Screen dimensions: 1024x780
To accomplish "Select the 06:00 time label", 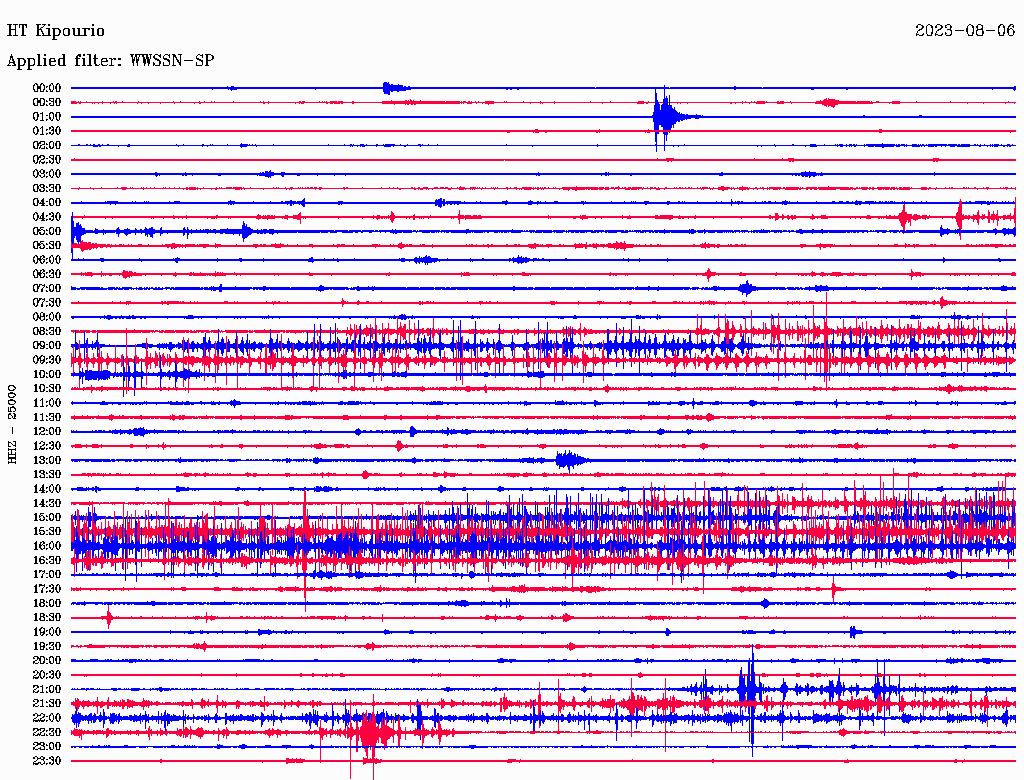I will (47, 260).
